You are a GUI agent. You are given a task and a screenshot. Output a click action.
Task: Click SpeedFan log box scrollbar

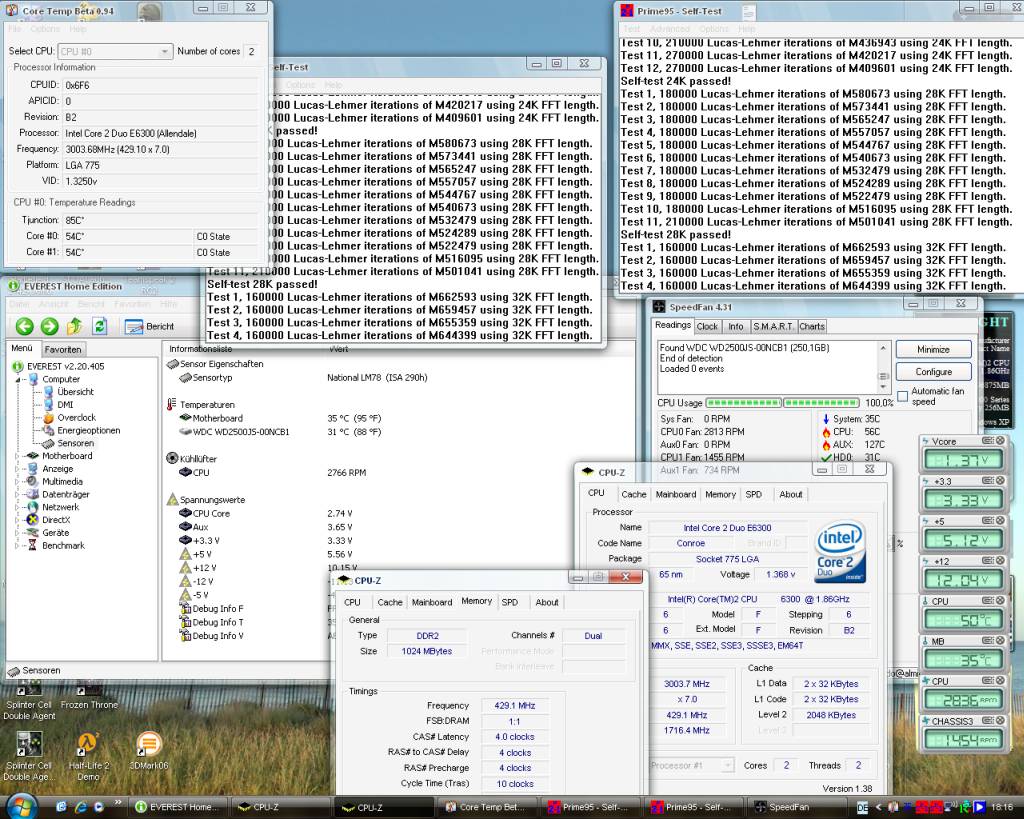[x=883, y=367]
